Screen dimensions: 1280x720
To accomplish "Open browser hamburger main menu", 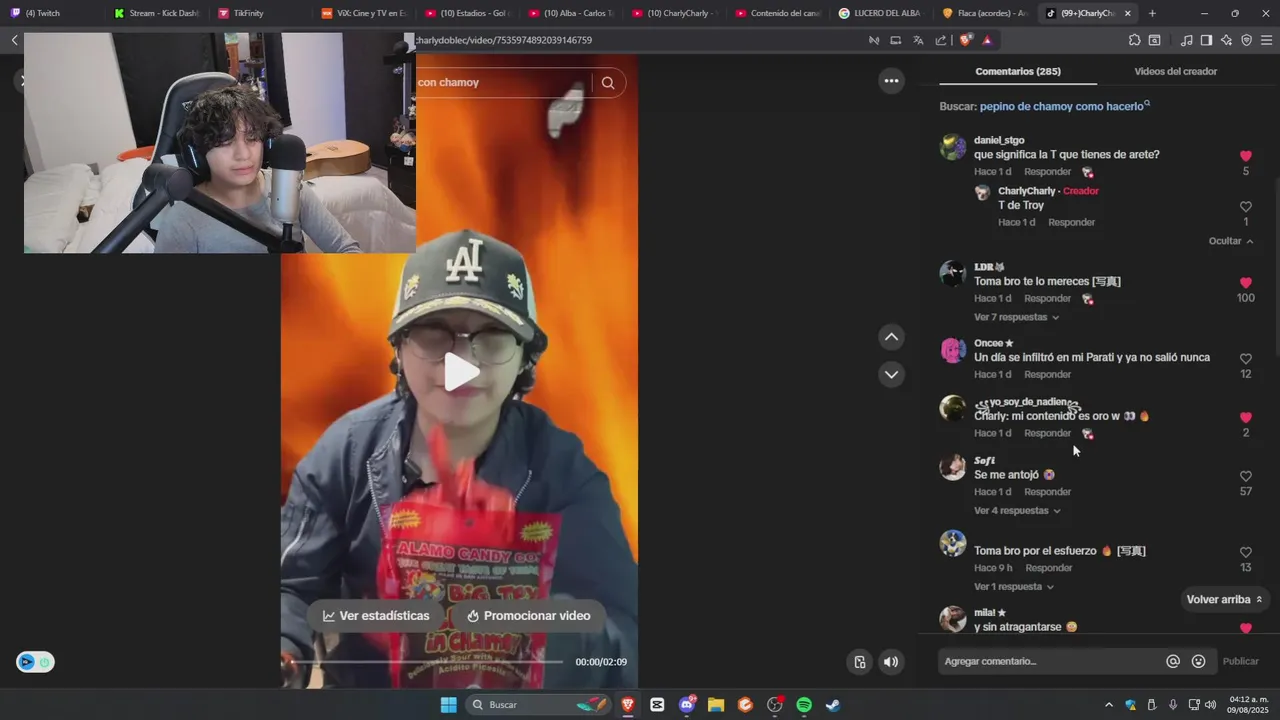I will pyautogui.click(x=1266, y=40).
